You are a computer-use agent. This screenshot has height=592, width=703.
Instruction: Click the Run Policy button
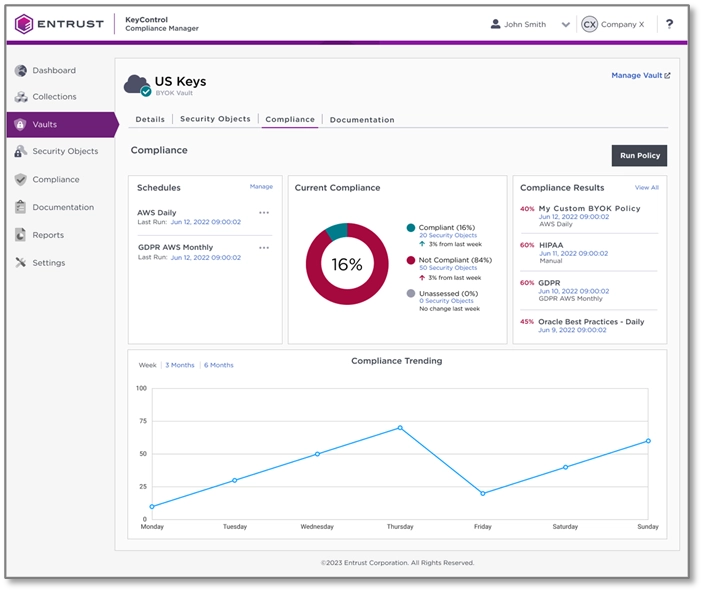point(639,156)
